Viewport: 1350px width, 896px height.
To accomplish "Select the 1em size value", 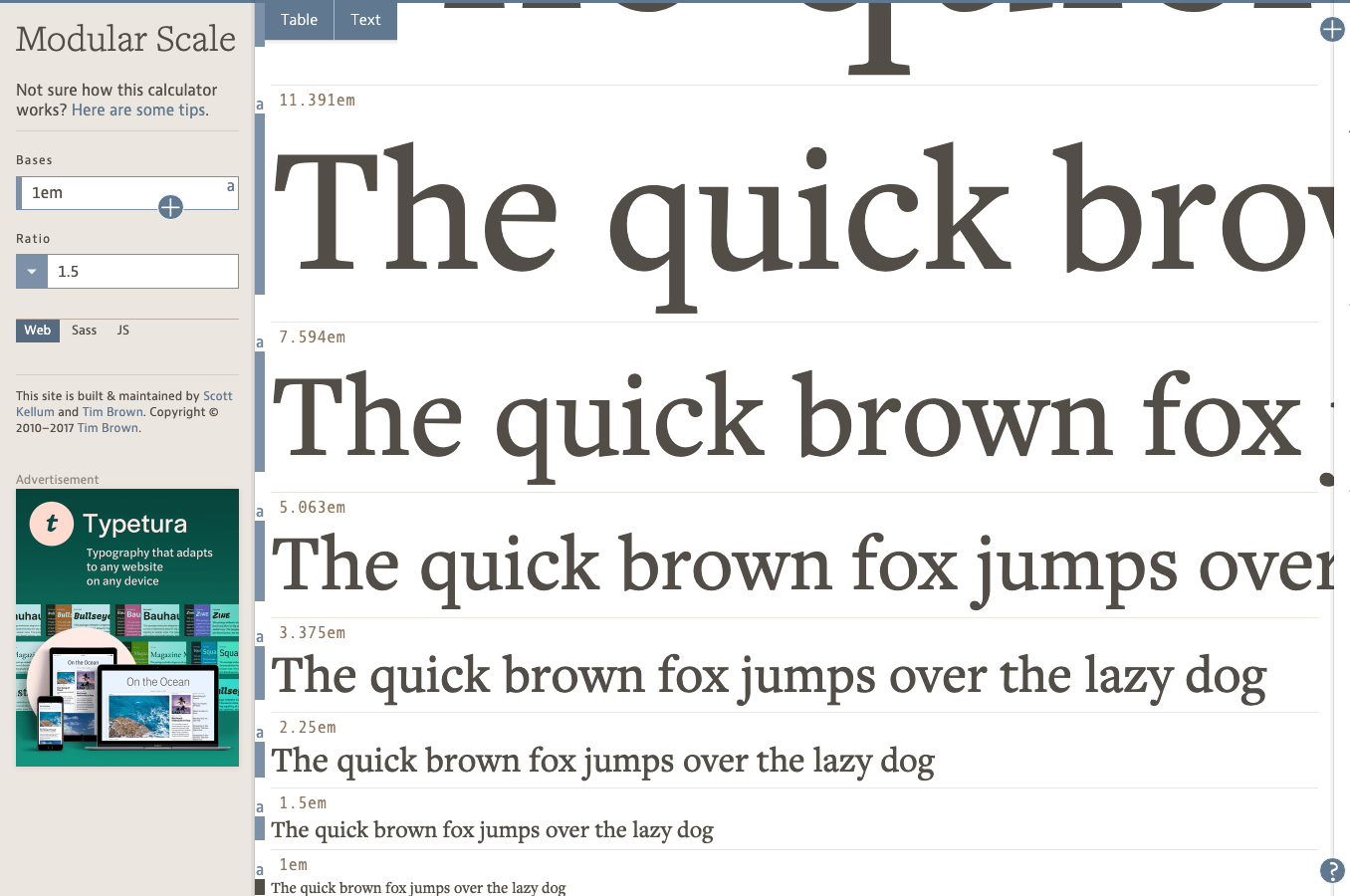I will [x=293, y=865].
